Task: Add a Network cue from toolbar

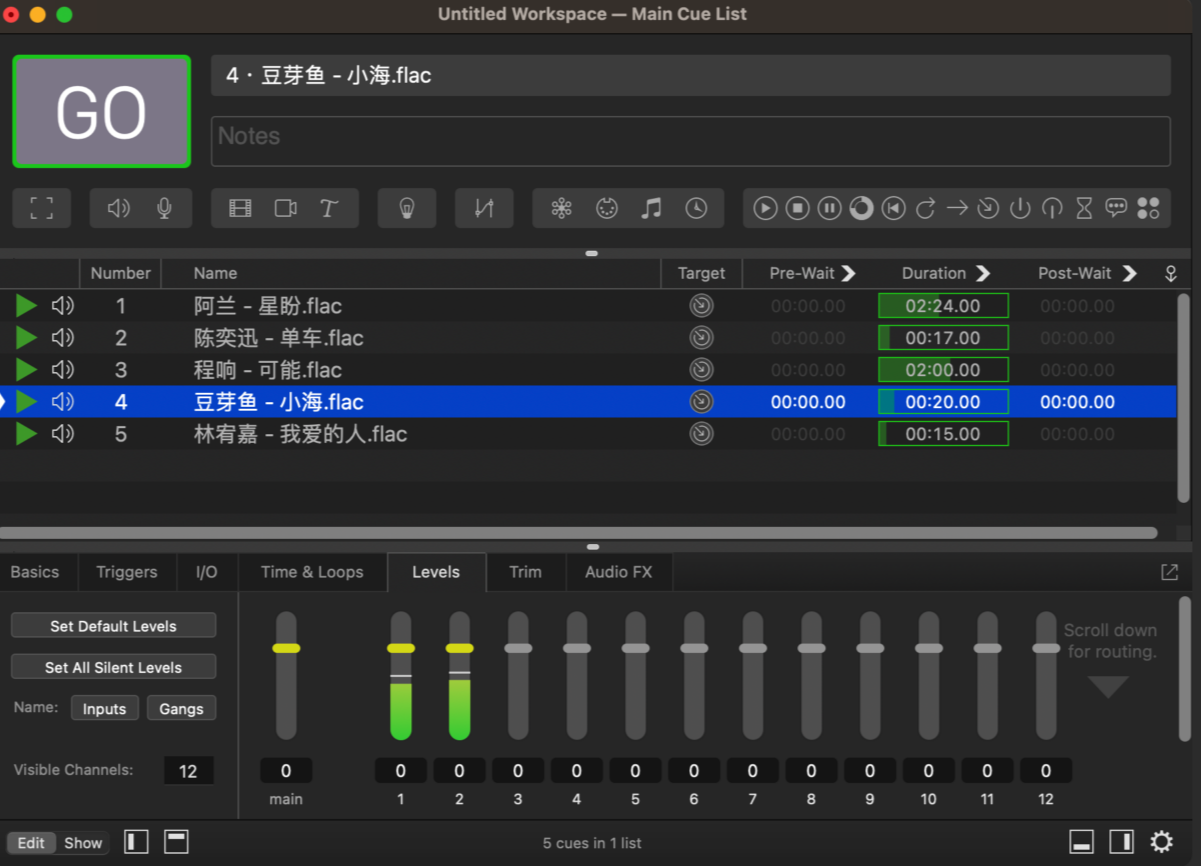Action: 561,208
